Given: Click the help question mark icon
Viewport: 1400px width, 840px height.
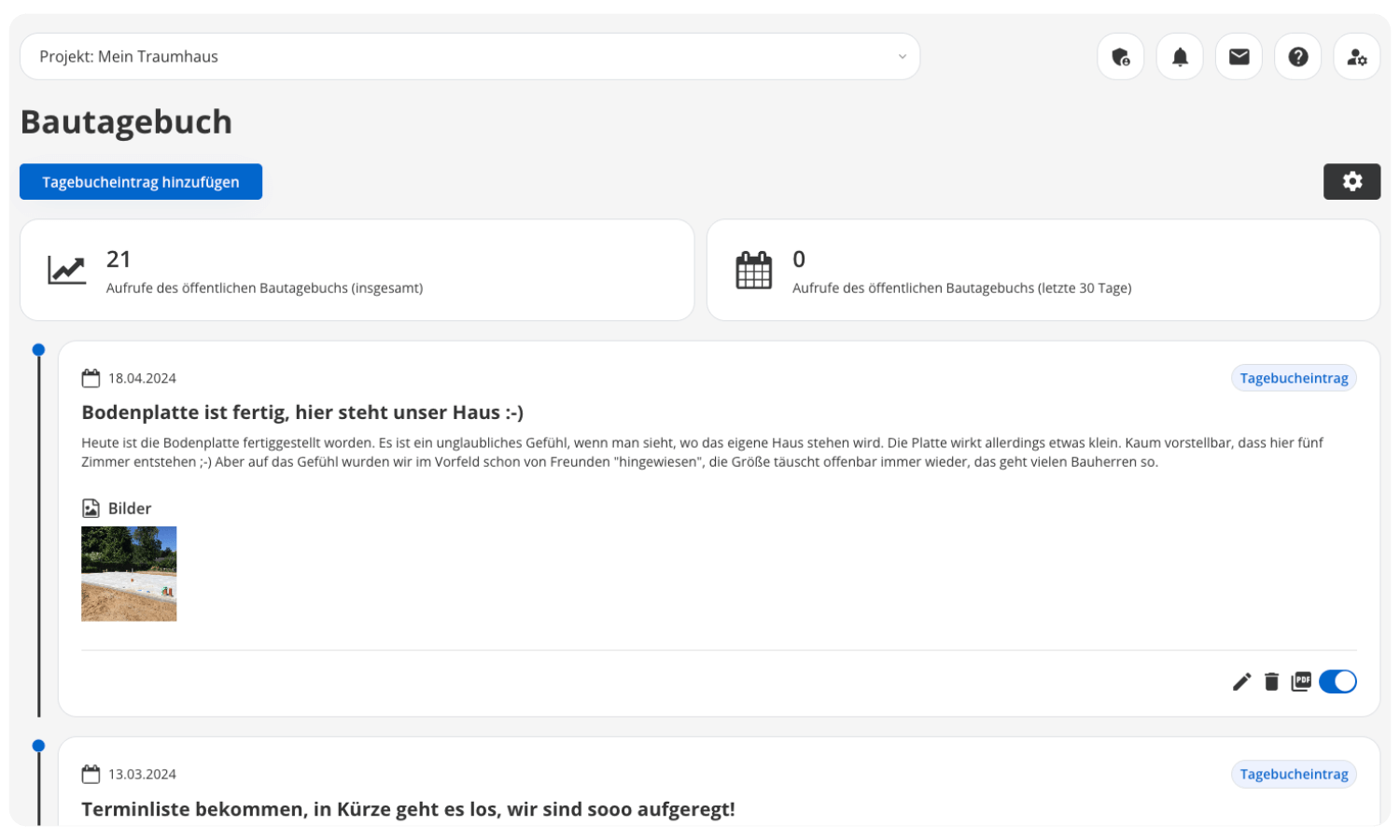Looking at the screenshot, I should pyautogui.click(x=1297, y=57).
